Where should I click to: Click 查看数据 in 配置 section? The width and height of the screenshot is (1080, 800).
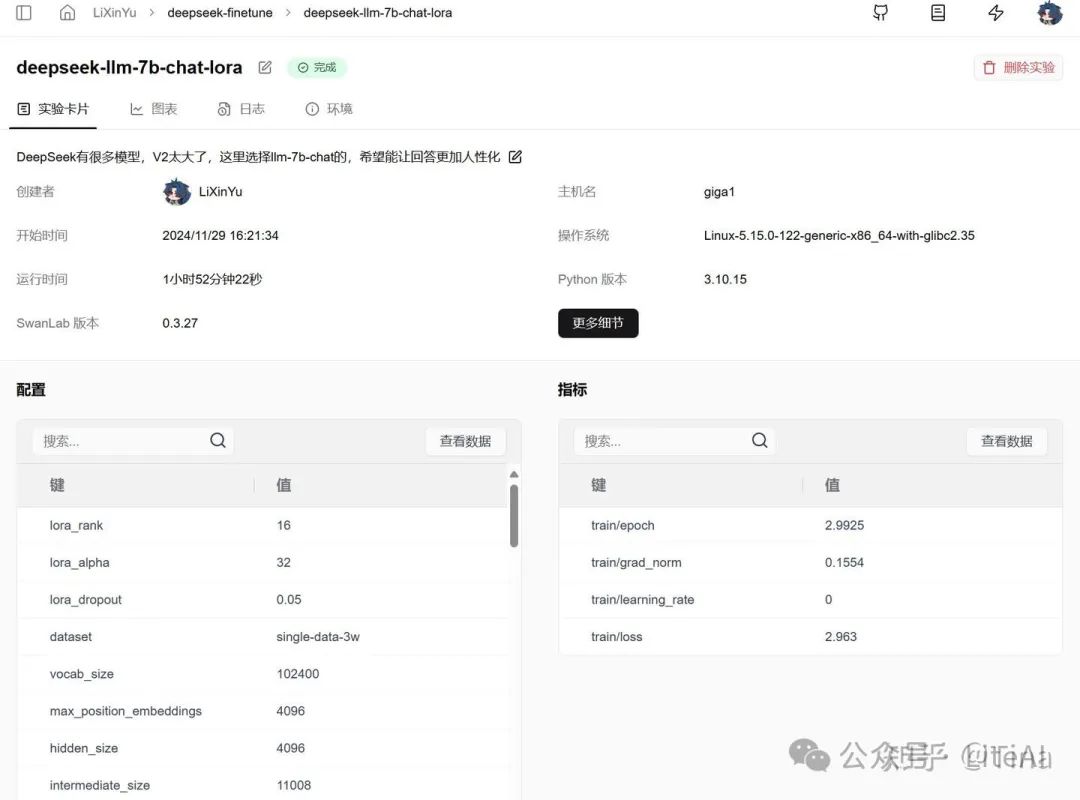[466, 441]
